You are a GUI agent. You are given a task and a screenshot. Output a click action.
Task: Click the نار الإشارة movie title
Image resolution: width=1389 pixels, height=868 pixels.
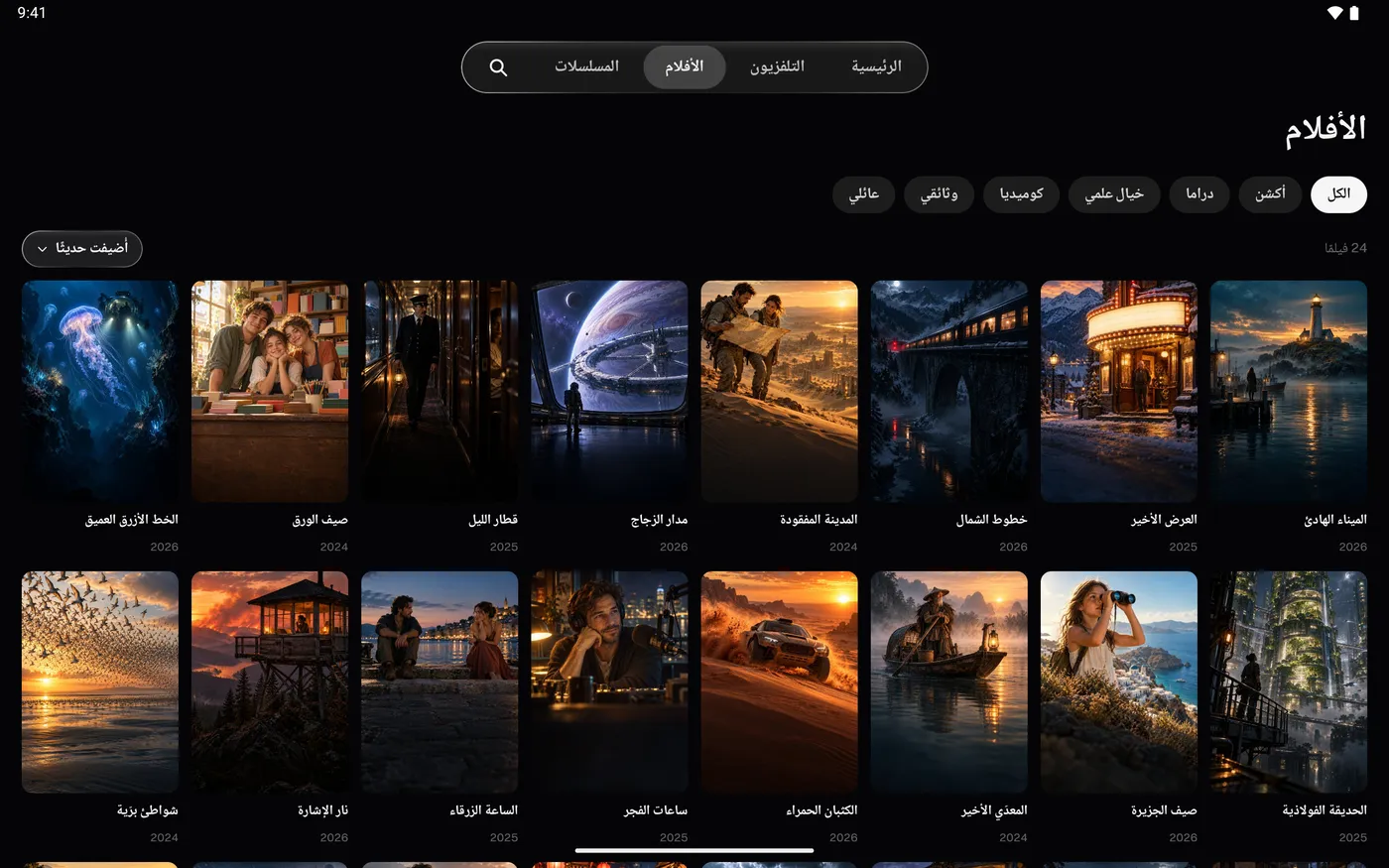[x=323, y=810]
